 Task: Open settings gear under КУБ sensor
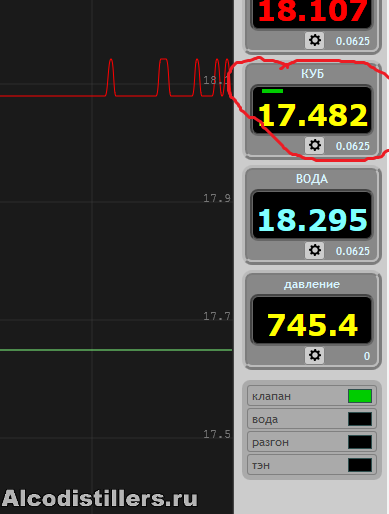click(x=314, y=145)
